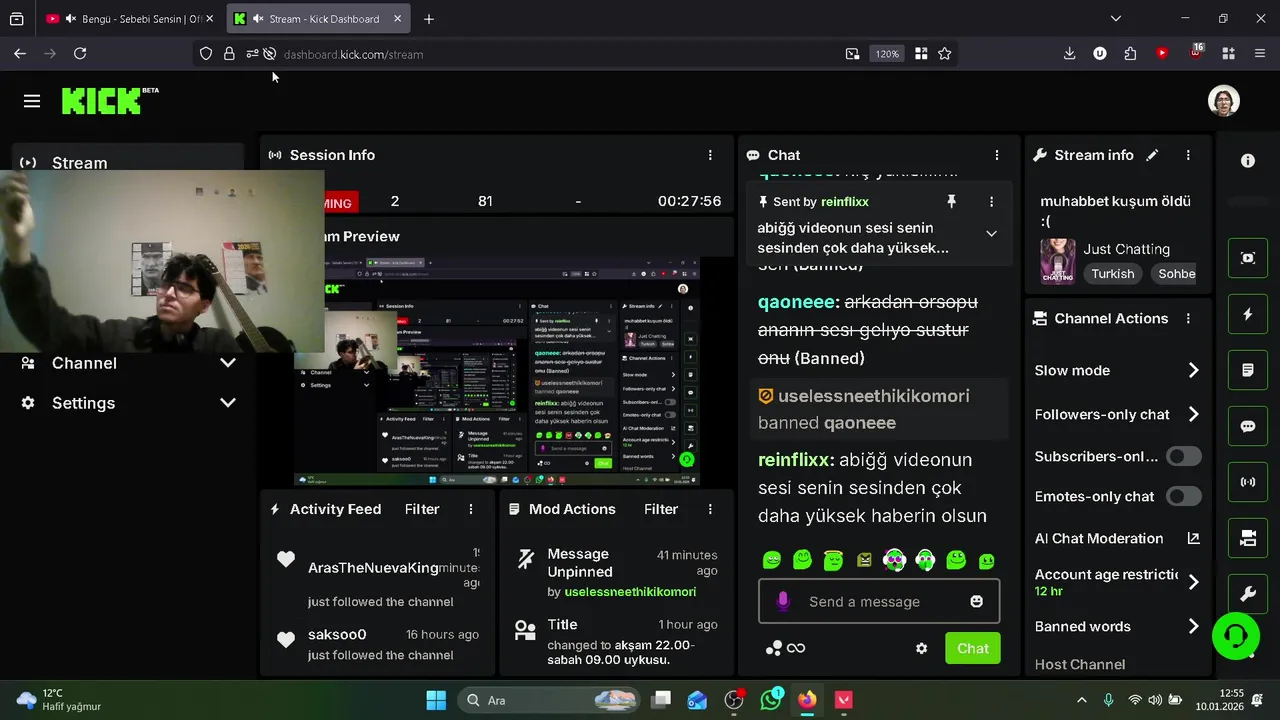Viewport: 1280px width, 720px height.
Task: Click the wrench sidebar icon
Action: point(1248,594)
